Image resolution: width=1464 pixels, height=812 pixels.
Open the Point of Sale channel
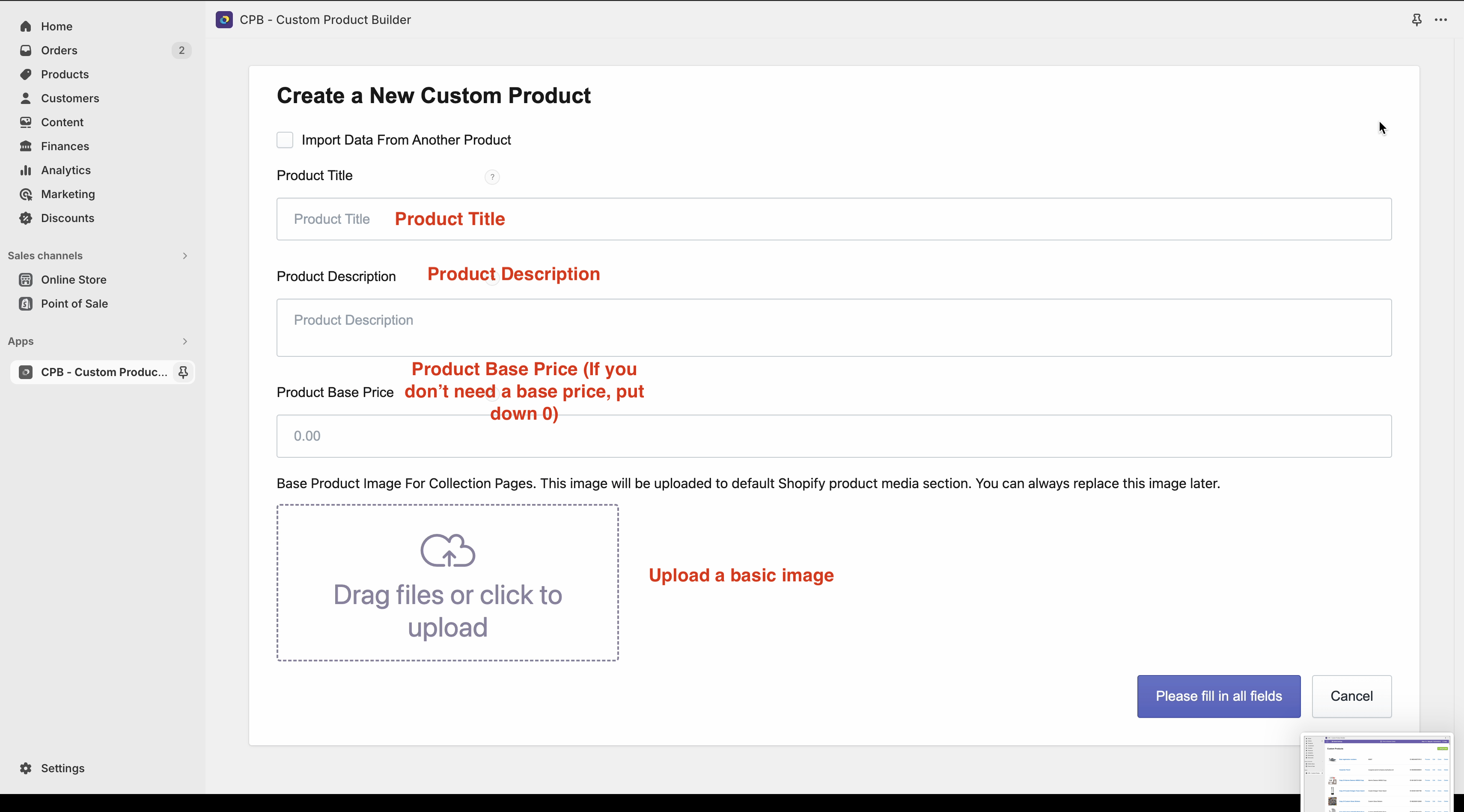(74, 304)
